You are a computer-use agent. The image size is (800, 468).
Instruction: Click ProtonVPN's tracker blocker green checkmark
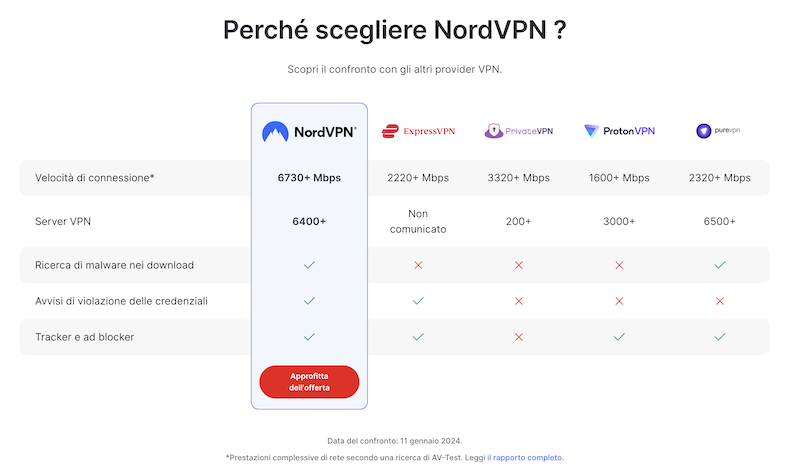619,337
